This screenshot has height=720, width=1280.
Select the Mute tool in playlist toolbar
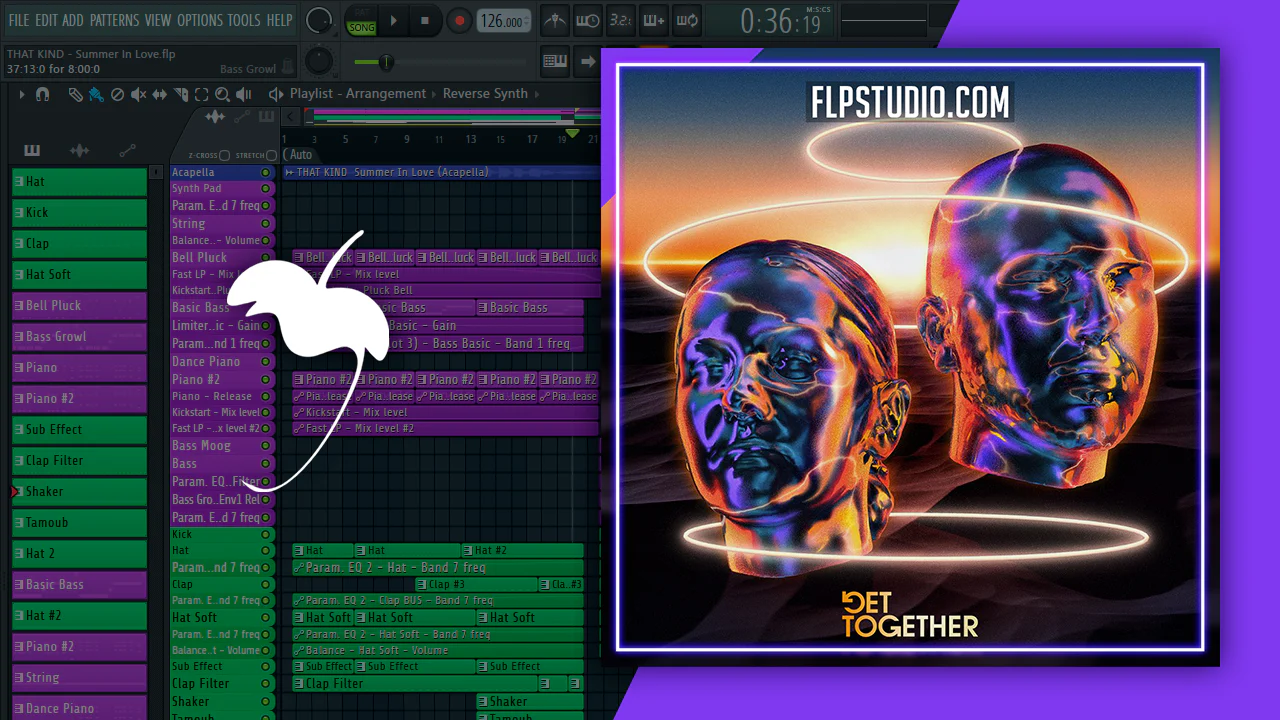coord(138,94)
